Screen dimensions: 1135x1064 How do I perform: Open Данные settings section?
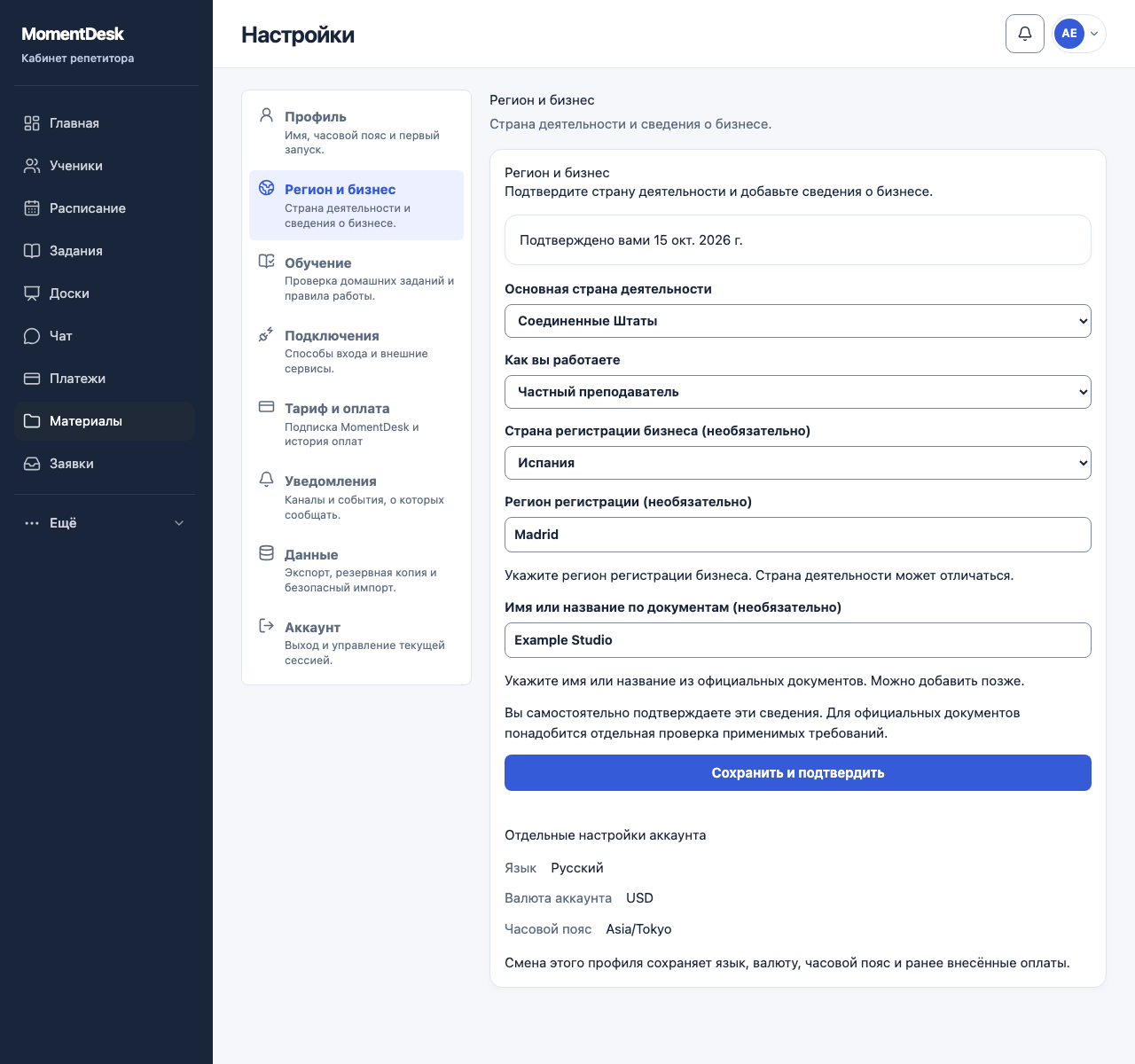click(356, 570)
